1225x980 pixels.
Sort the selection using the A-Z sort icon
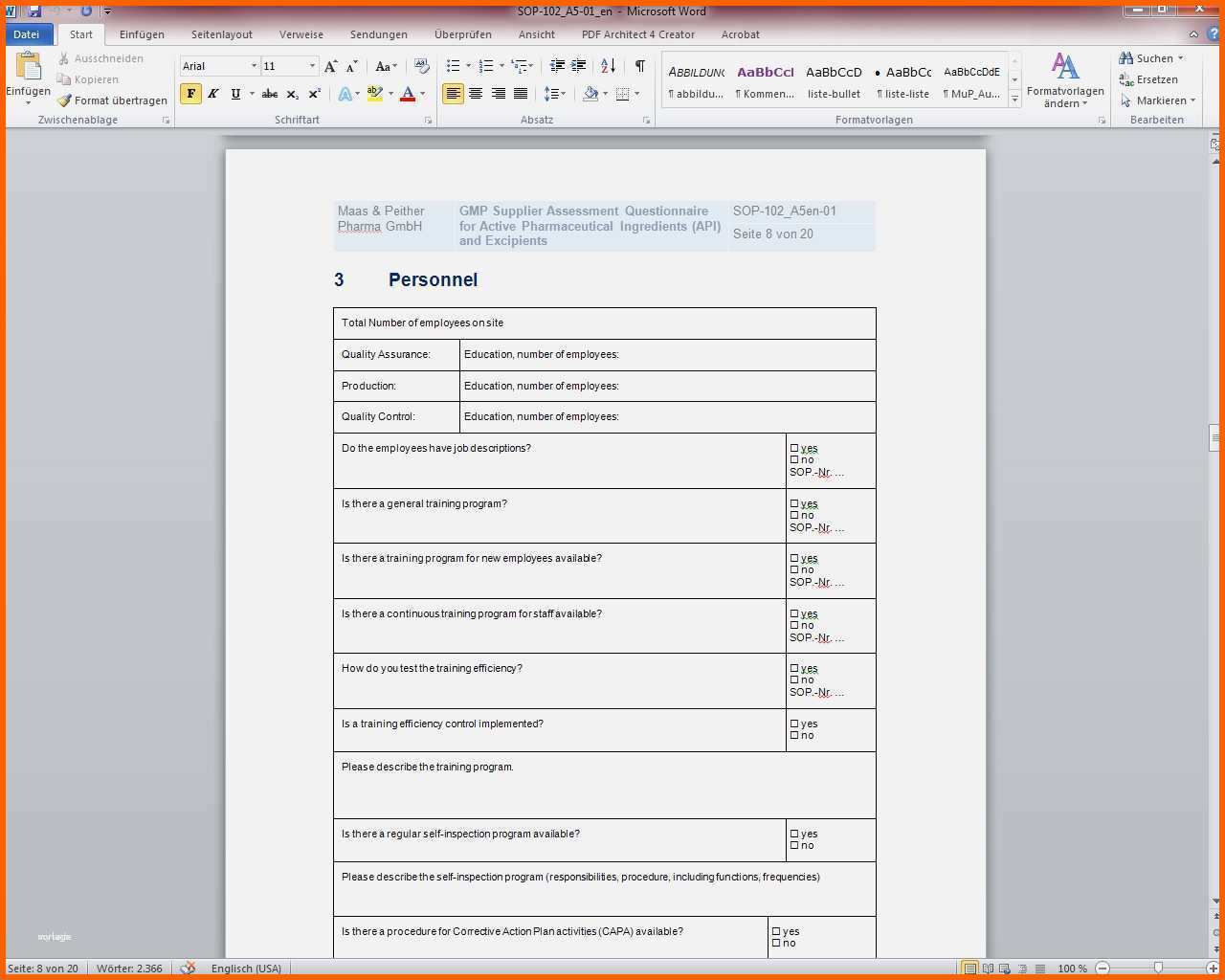(608, 66)
